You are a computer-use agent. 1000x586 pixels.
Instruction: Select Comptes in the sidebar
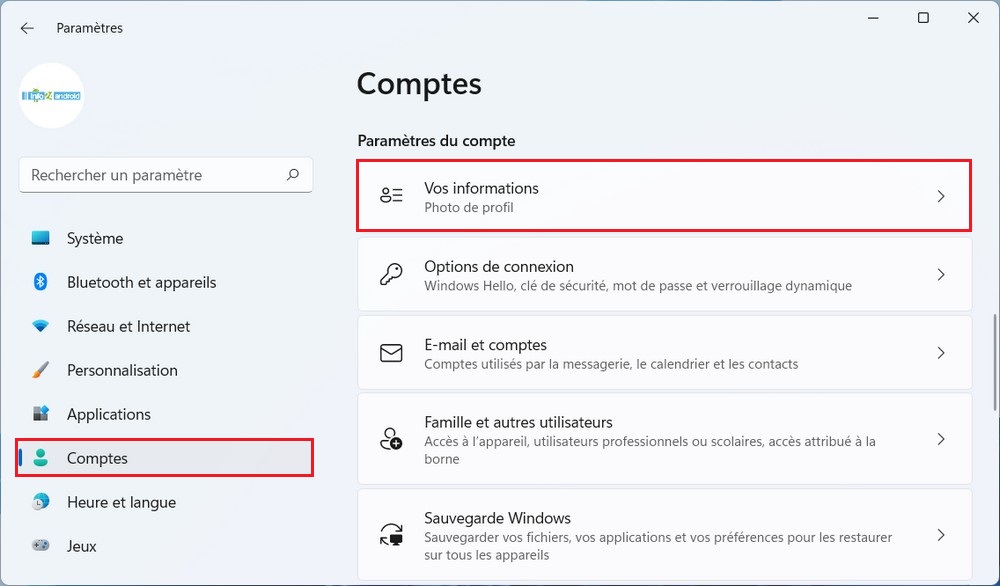(165, 457)
